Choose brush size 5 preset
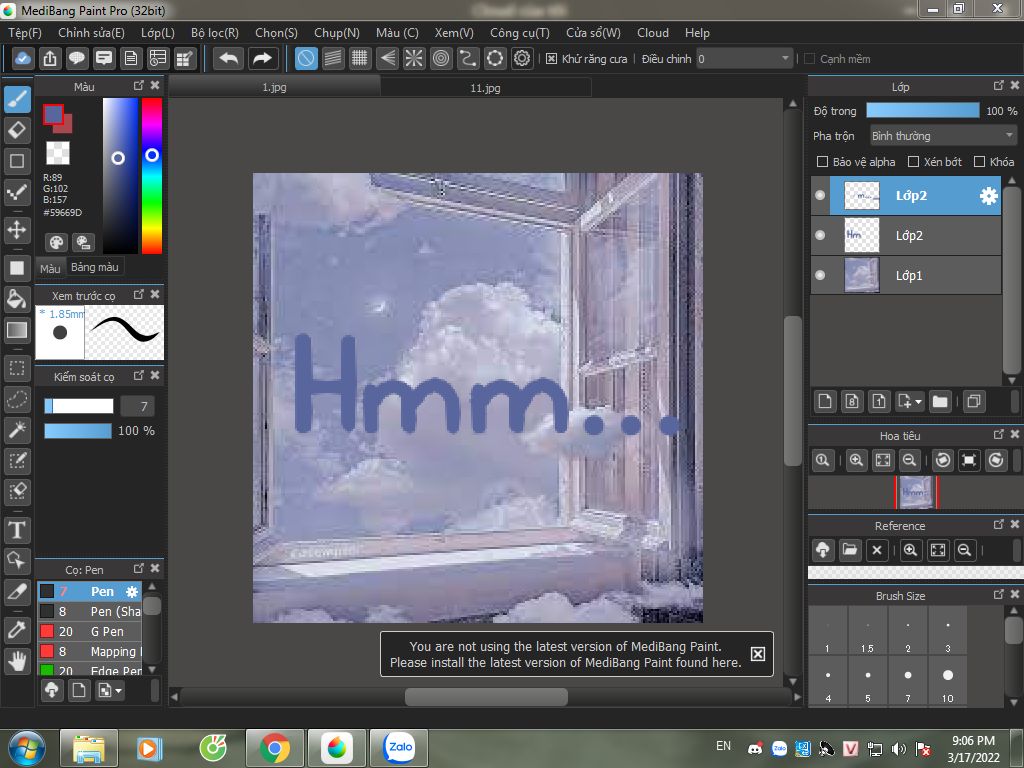The height and width of the screenshot is (768, 1024). point(868,682)
